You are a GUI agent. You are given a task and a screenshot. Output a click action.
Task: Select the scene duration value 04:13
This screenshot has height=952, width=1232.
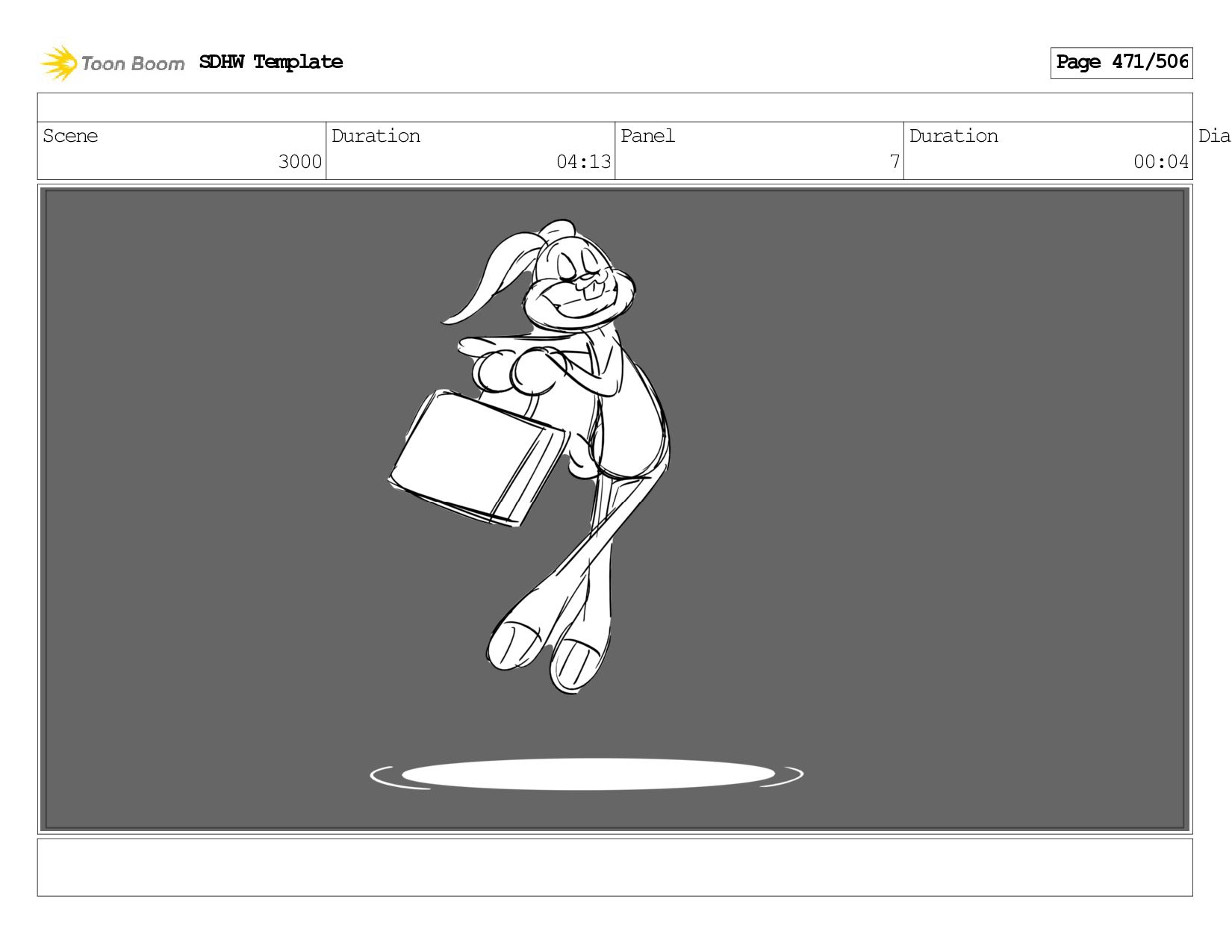click(x=584, y=162)
